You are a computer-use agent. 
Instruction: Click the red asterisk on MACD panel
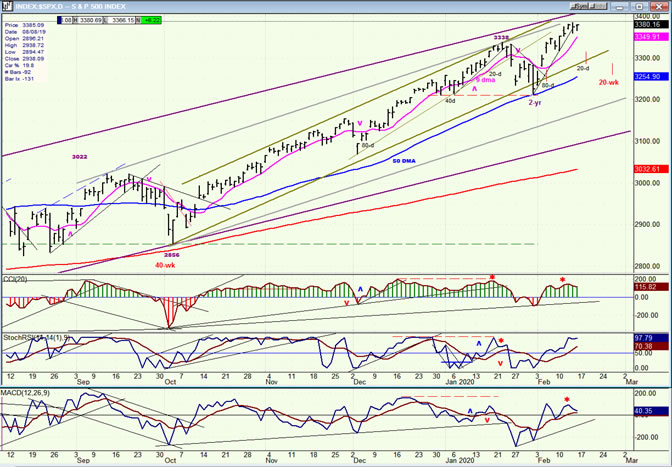coord(567,399)
